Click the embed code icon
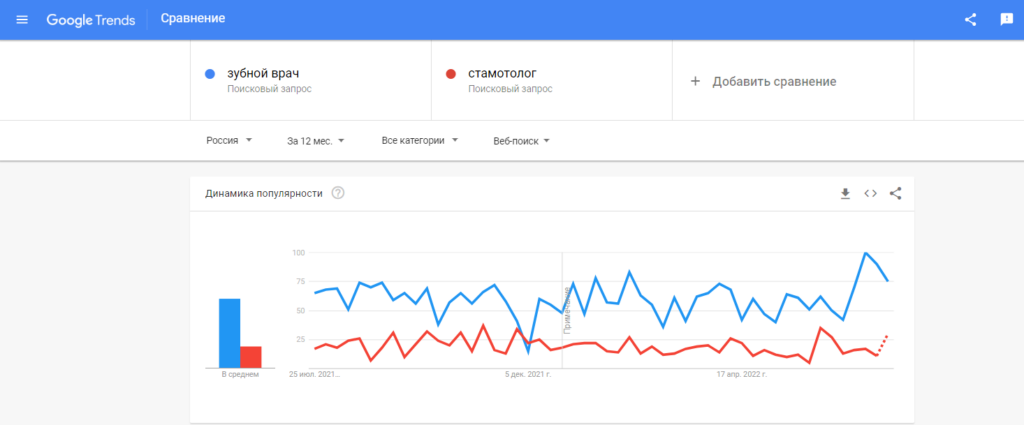This screenshot has width=1024, height=425. pyautogui.click(x=870, y=193)
